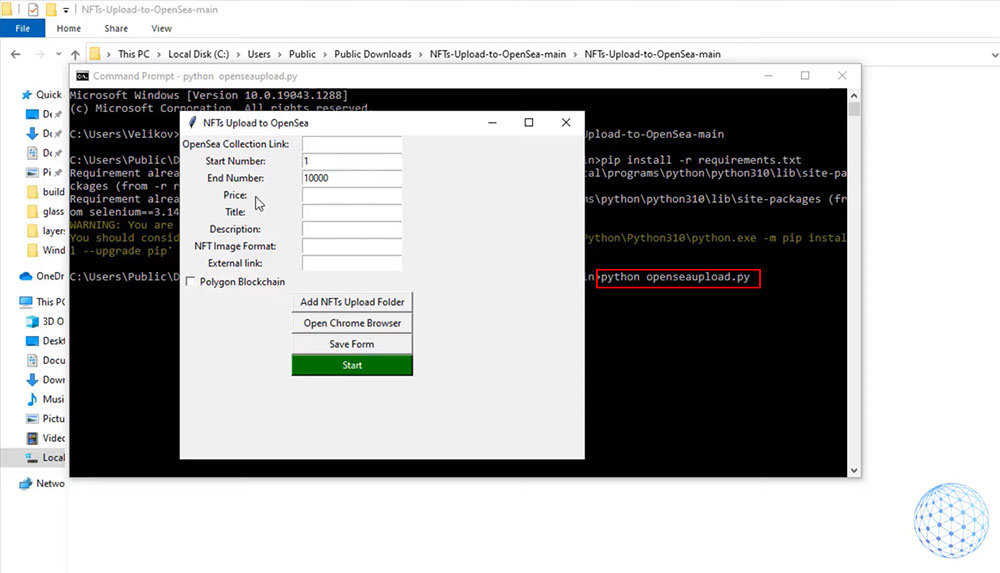This screenshot has width=1000, height=573.
Task: Open address bar history dropdown
Action: [x=994, y=55]
